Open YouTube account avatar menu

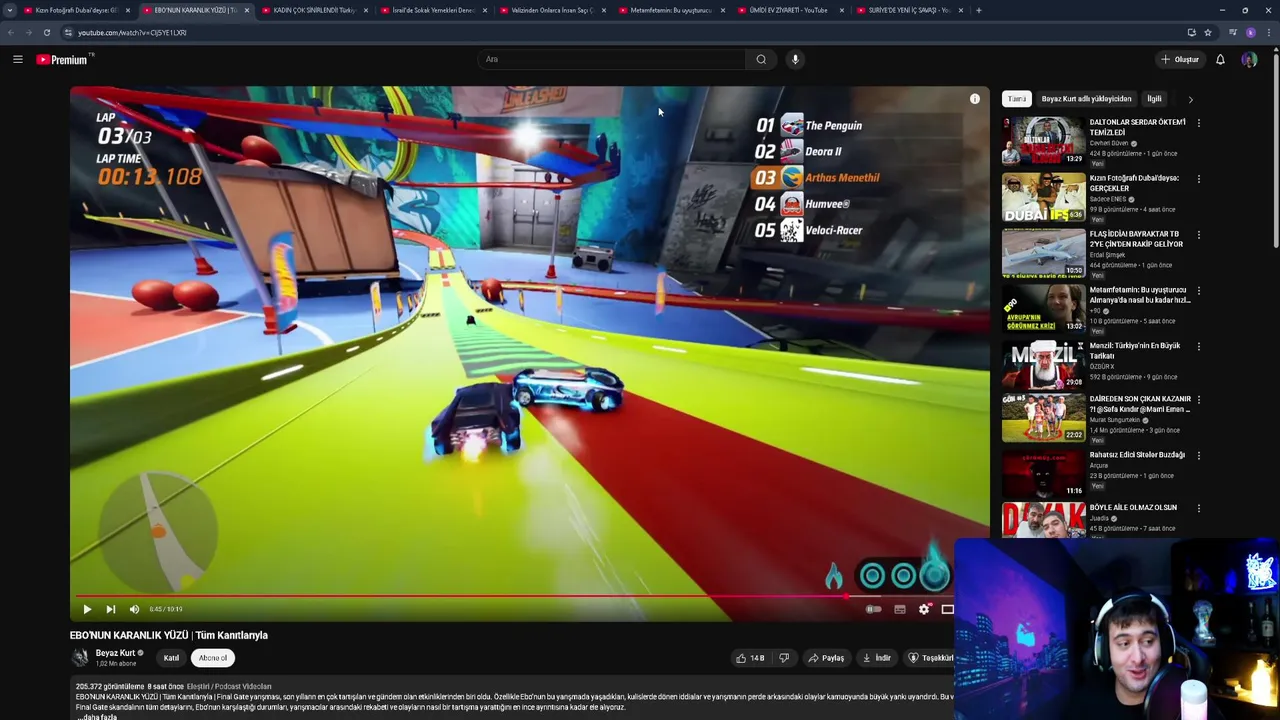(1249, 59)
